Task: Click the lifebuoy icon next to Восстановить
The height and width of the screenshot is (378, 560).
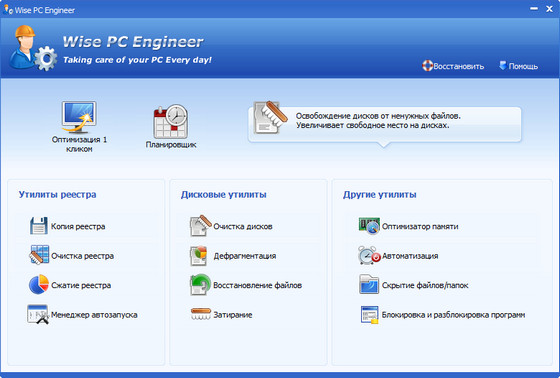Action: pyautogui.click(x=427, y=66)
